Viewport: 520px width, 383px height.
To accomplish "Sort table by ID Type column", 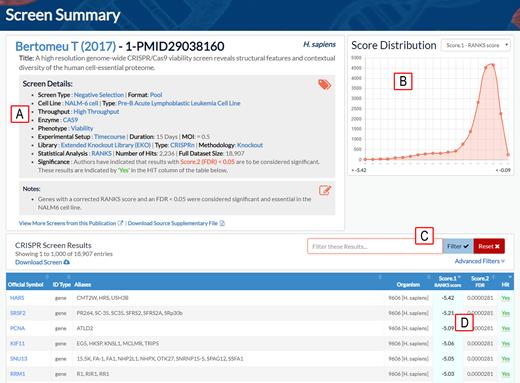I will click(x=62, y=284).
